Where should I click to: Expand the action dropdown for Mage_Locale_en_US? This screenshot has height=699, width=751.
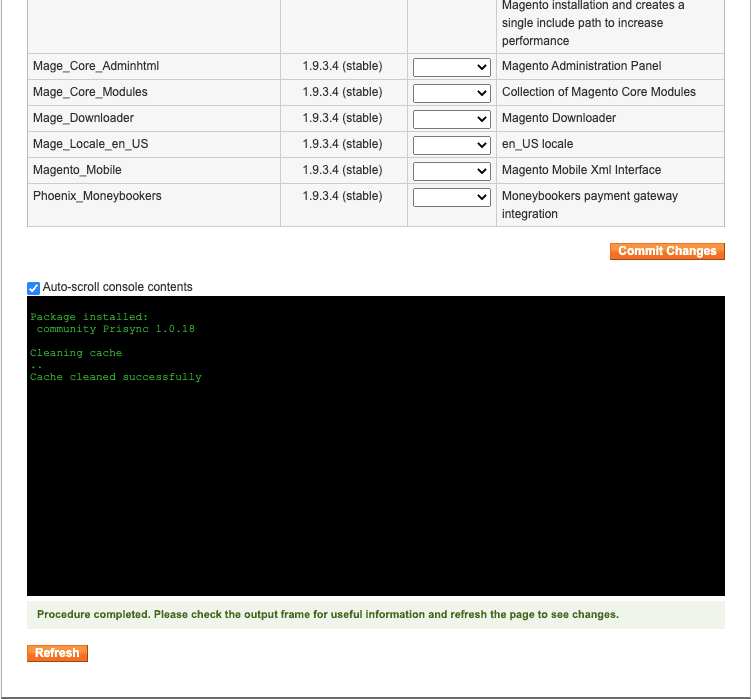click(x=452, y=145)
